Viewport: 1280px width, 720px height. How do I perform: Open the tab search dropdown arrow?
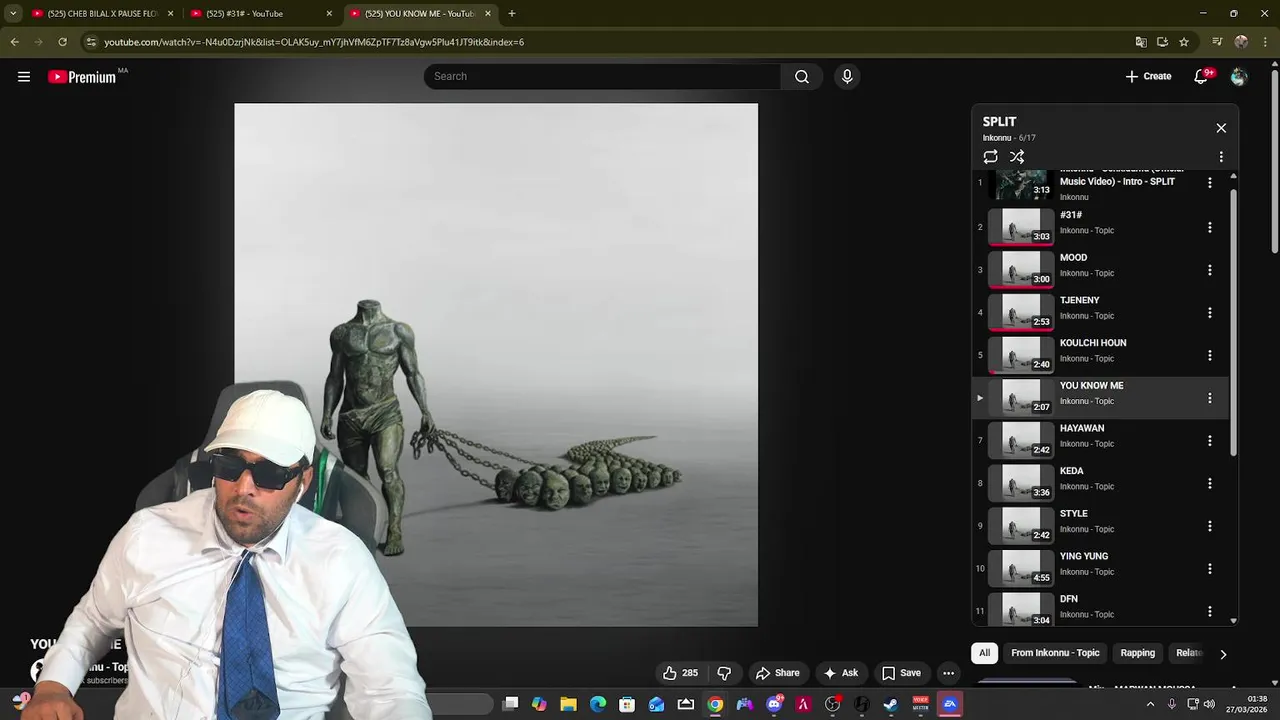13,14
